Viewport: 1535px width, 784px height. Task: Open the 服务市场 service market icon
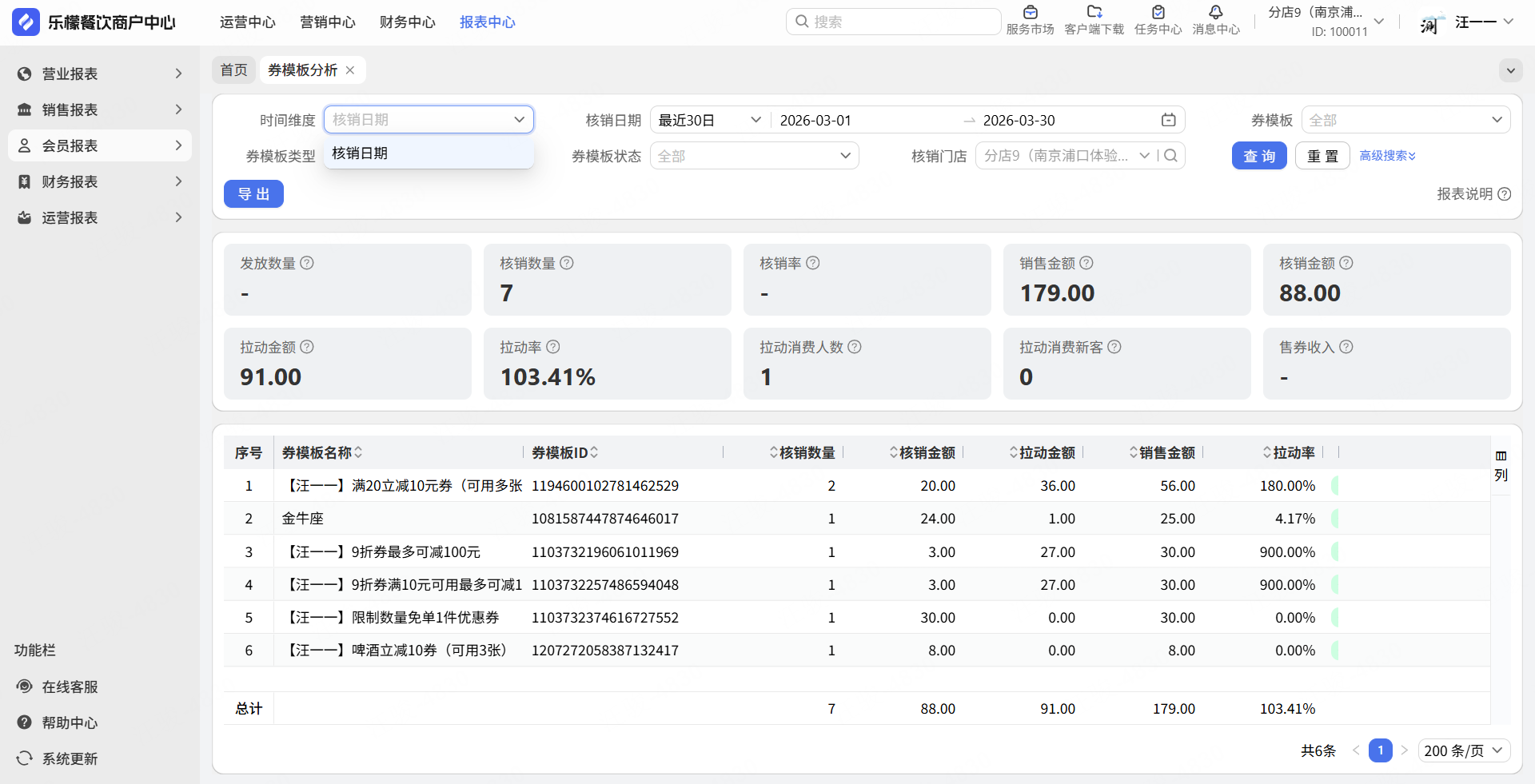[x=1030, y=13]
